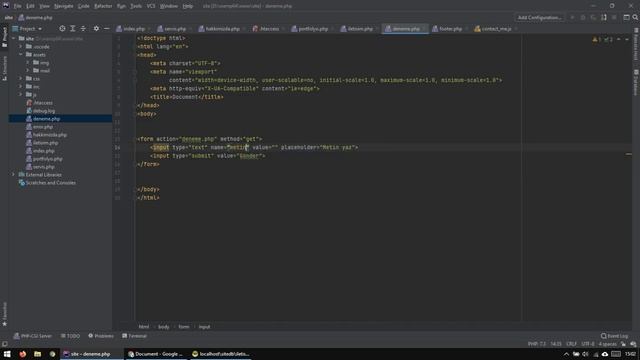Open the Windows Start menu
The height and width of the screenshot is (360, 640).
click(7, 354)
